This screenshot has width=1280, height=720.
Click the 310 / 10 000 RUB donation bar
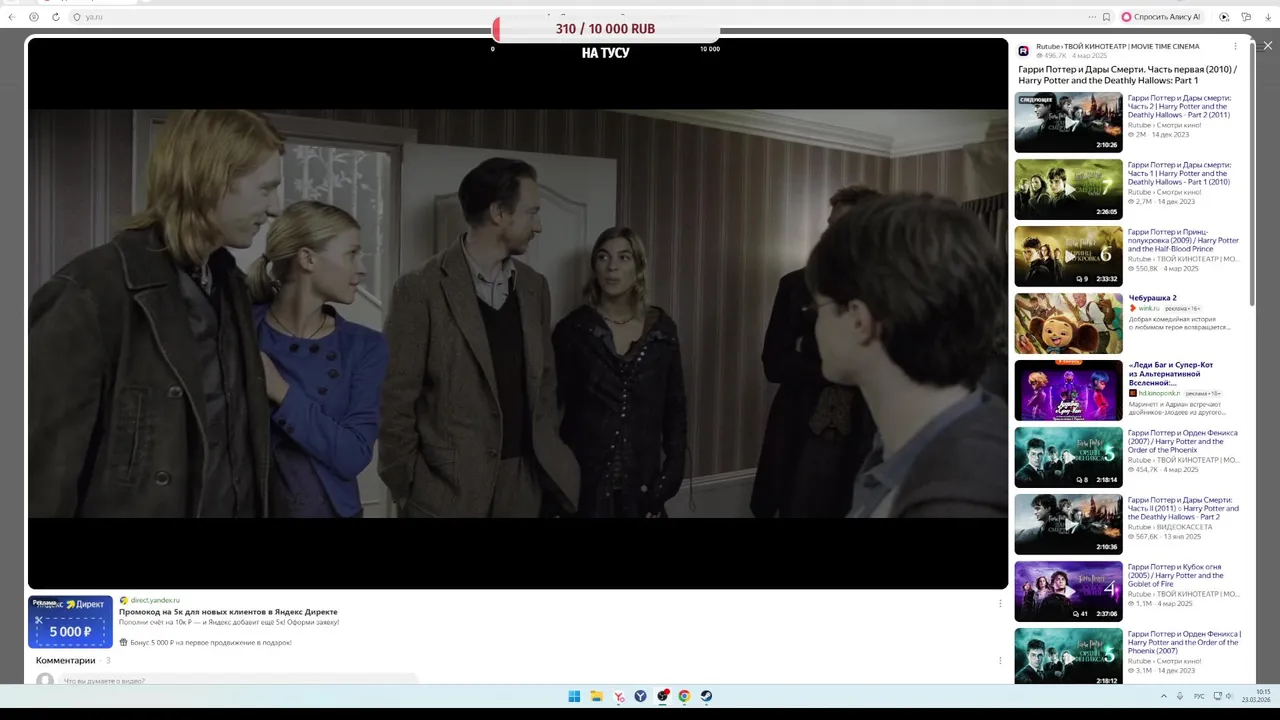(605, 29)
